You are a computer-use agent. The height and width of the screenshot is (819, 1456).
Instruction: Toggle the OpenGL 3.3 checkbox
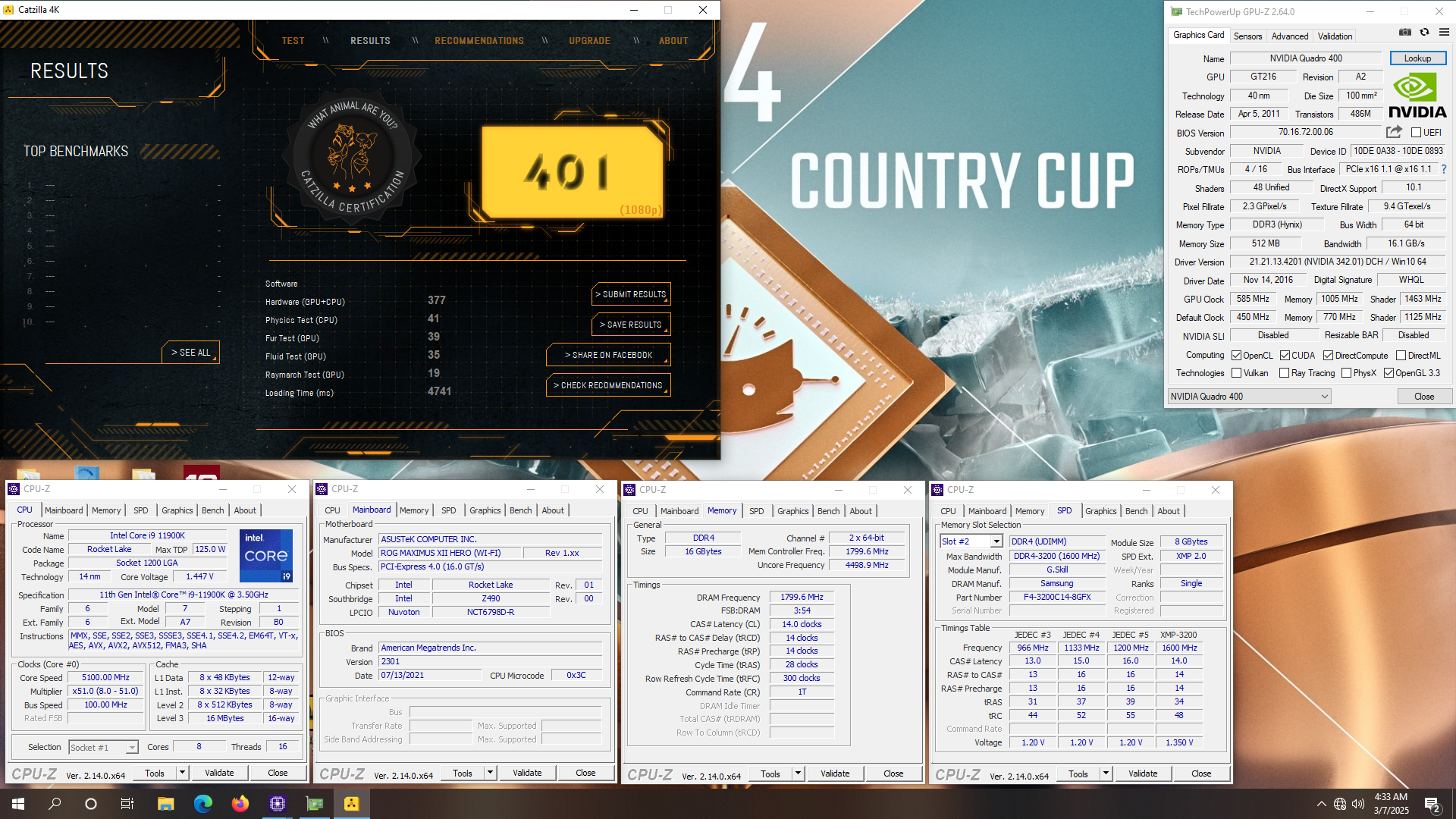pos(1389,372)
